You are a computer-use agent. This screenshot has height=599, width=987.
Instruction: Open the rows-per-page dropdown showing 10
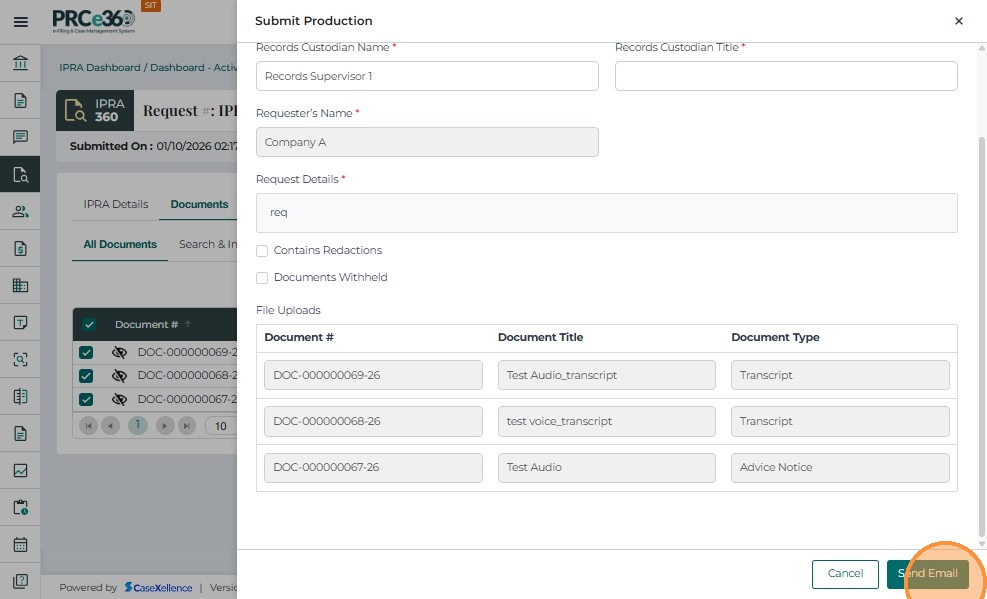[221, 426]
